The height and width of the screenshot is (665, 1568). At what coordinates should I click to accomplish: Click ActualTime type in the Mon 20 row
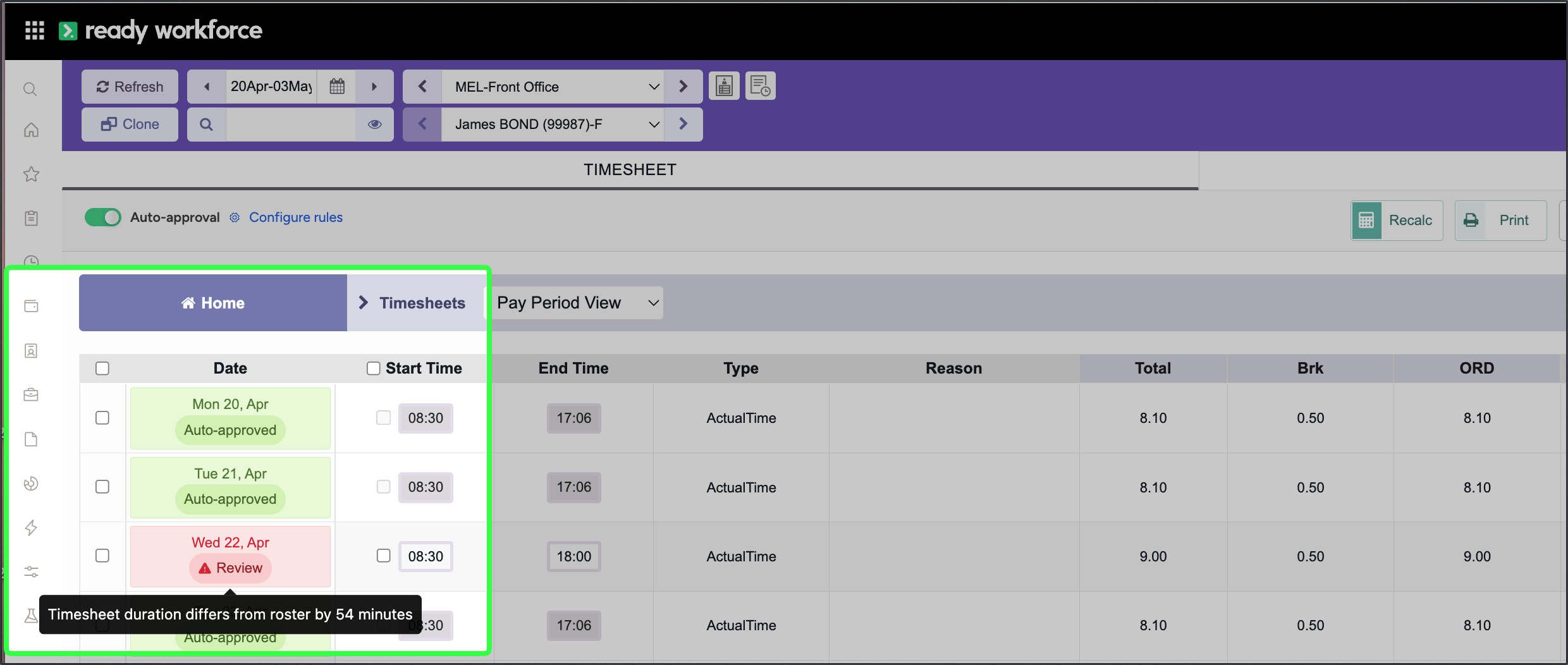click(x=741, y=418)
